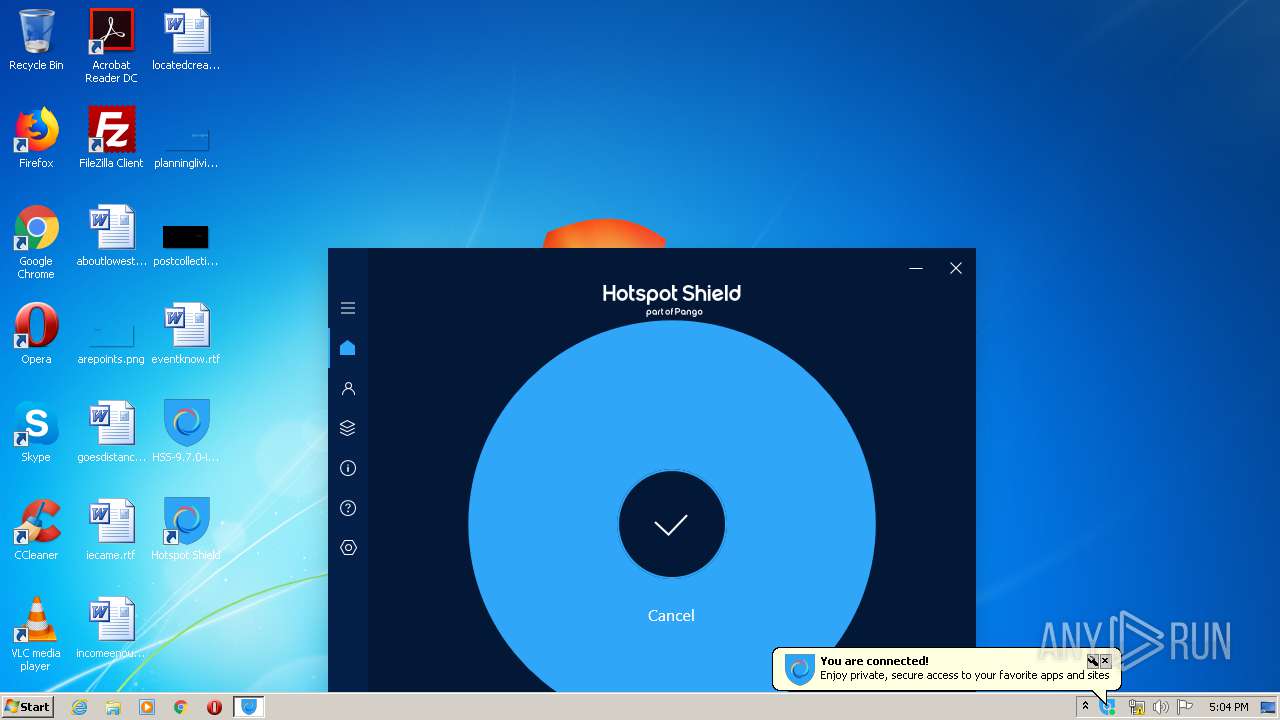Launch Internet Explorer from taskbar

tap(79, 707)
